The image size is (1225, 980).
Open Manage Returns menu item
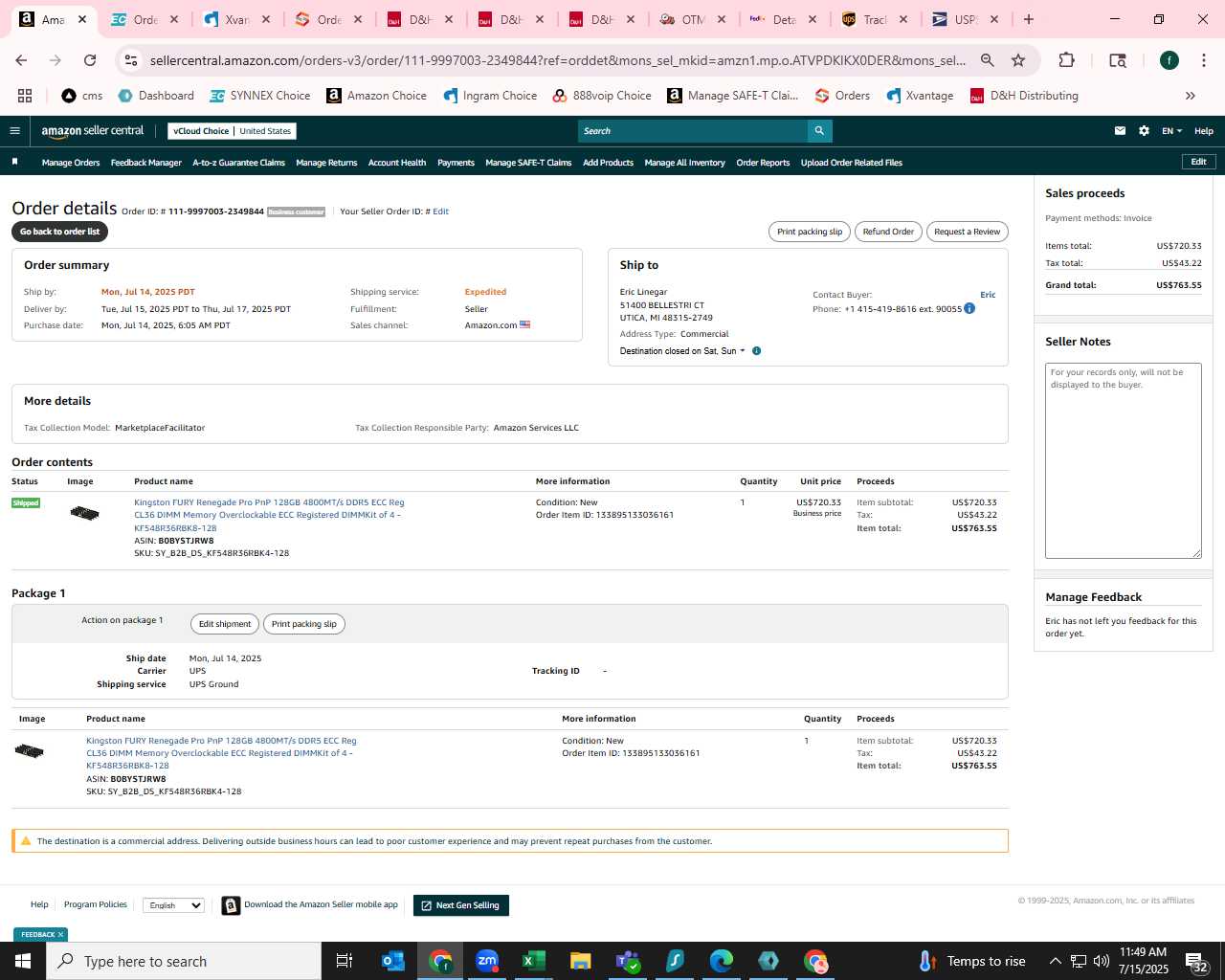[x=326, y=163]
